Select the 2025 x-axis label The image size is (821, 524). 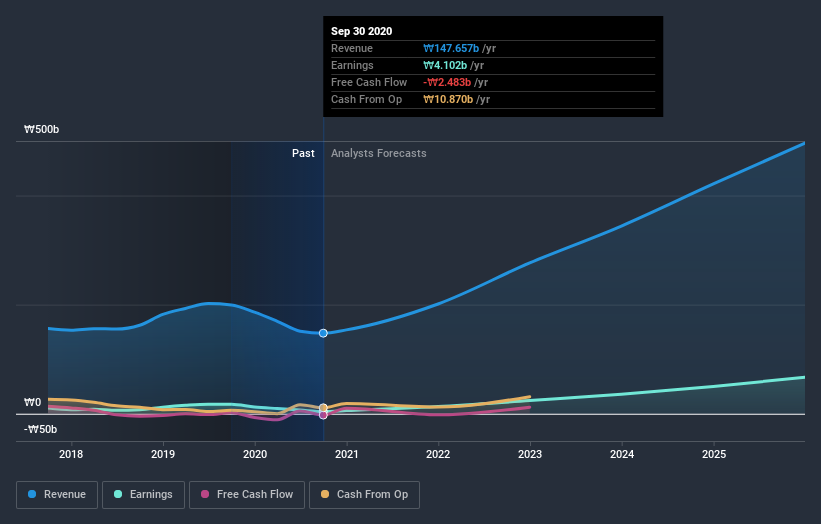click(714, 454)
